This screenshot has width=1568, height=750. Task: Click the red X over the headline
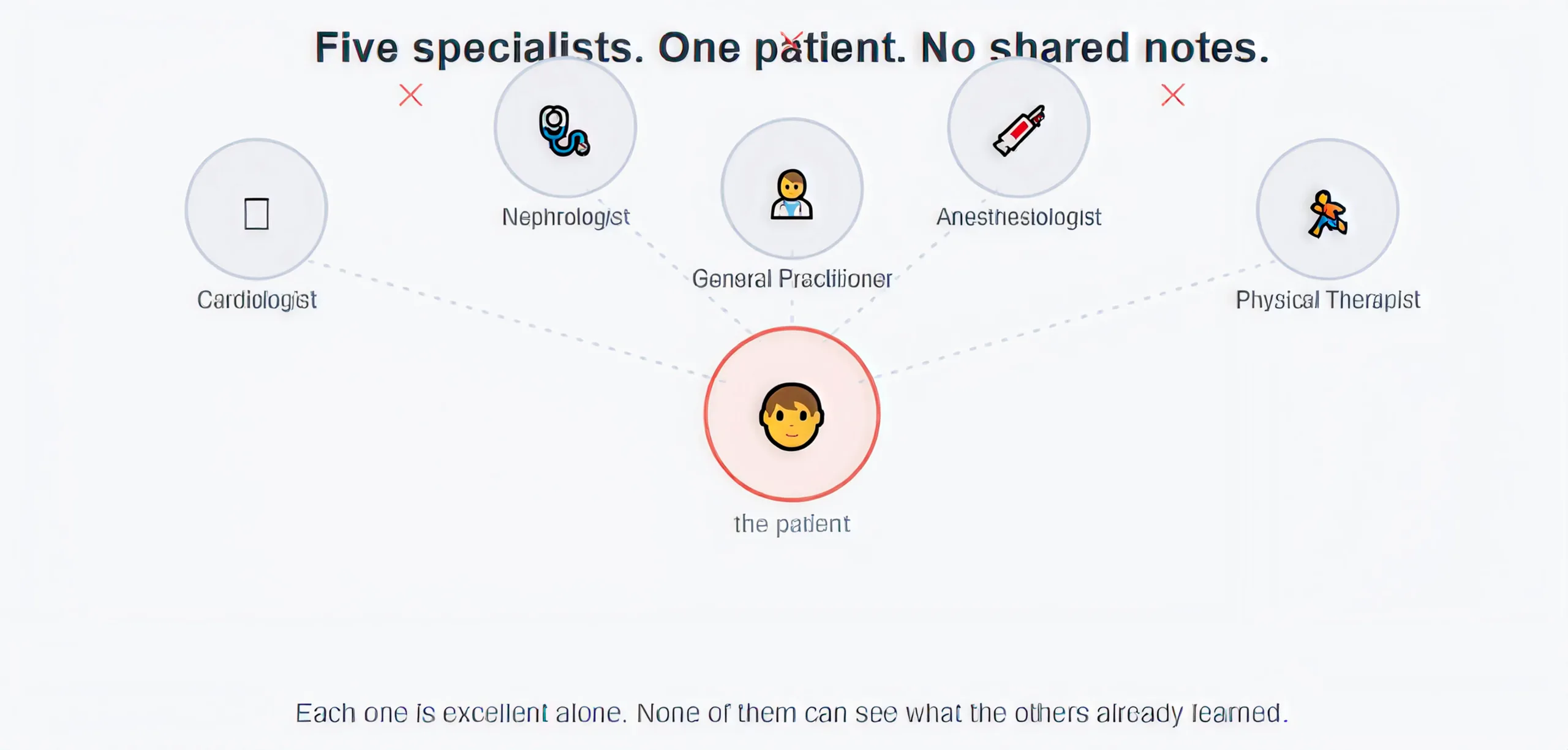[791, 42]
